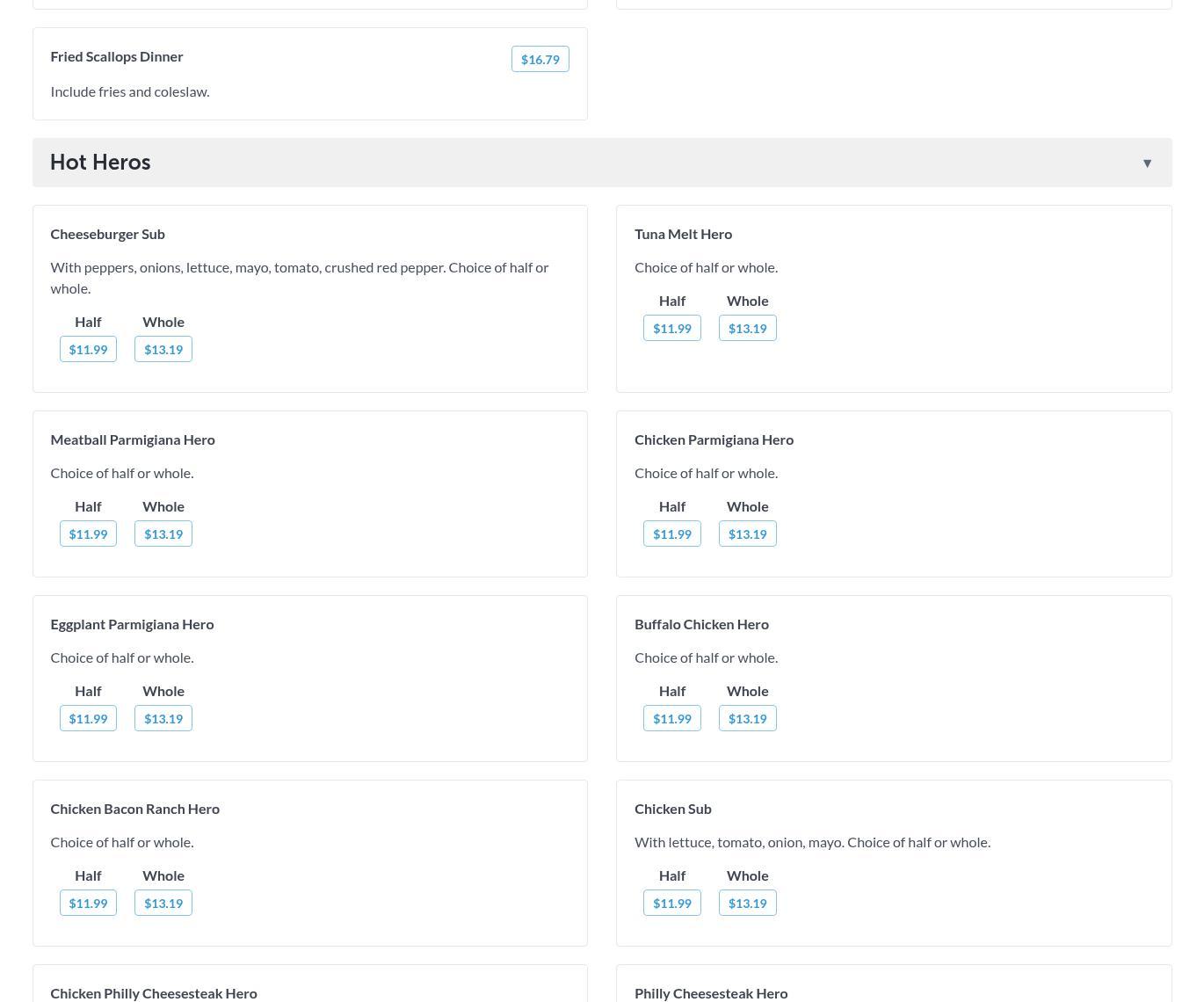1204x1002 pixels.
Task: Add Half Chicken Parmigiana Hero
Action: [671, 534]
